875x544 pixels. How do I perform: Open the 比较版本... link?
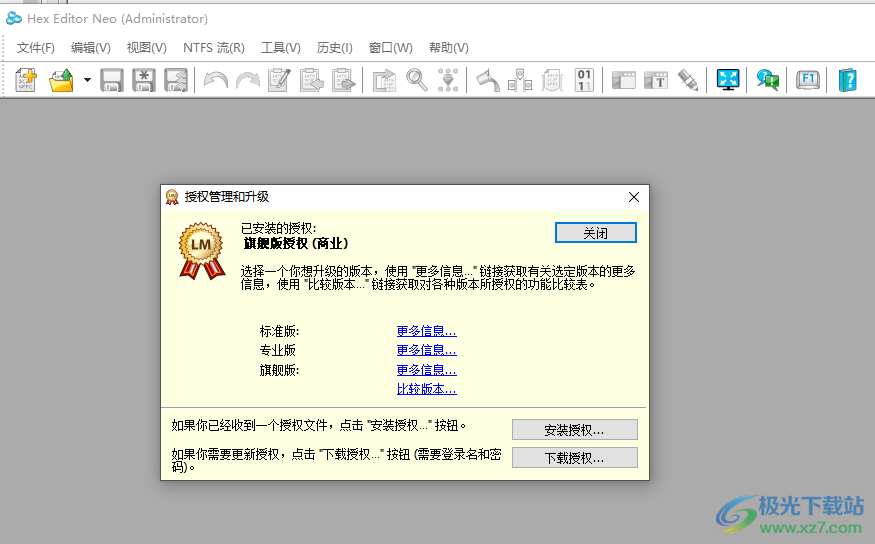click(426, 389)
